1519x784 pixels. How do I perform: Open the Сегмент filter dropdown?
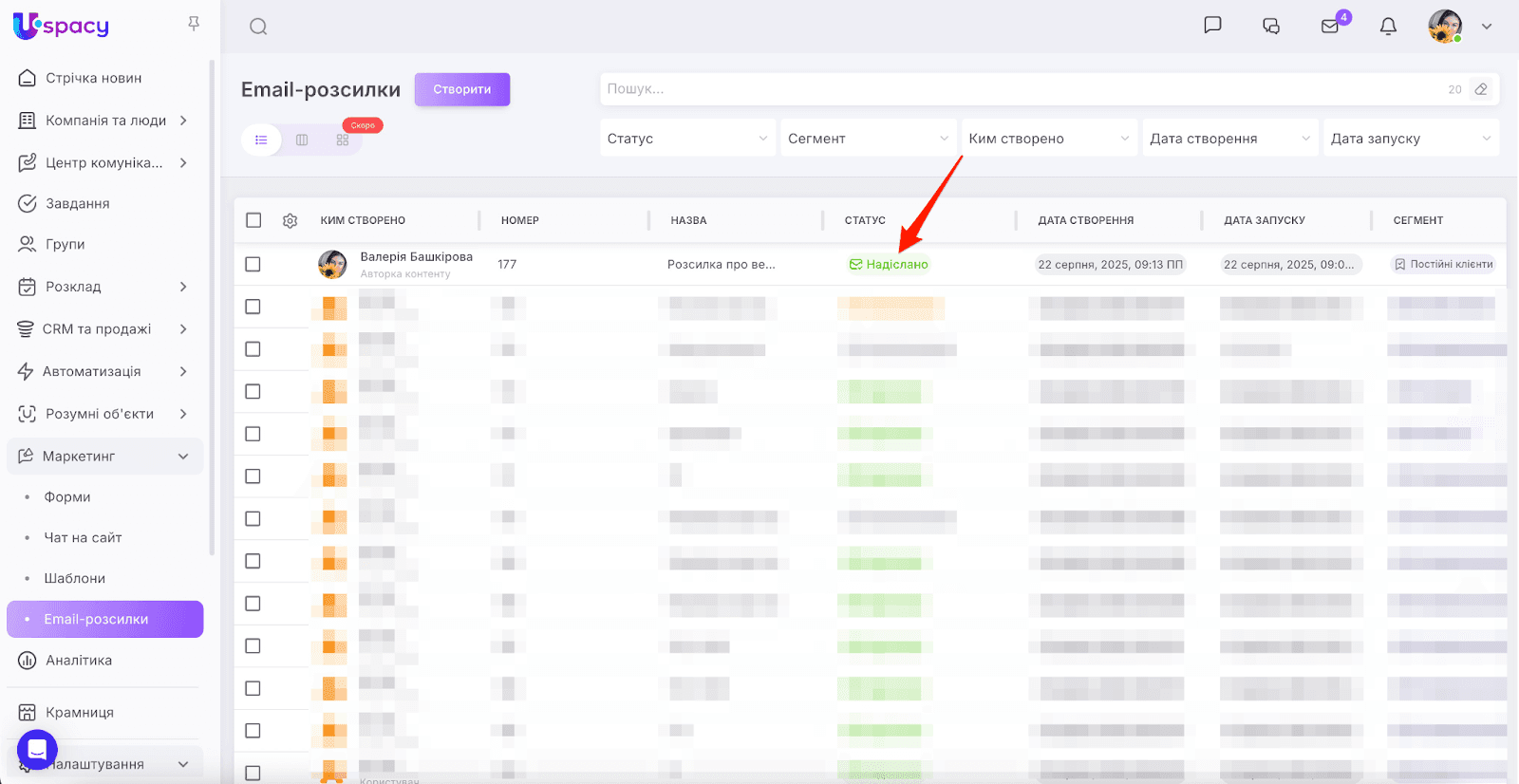tap(868, 139)
